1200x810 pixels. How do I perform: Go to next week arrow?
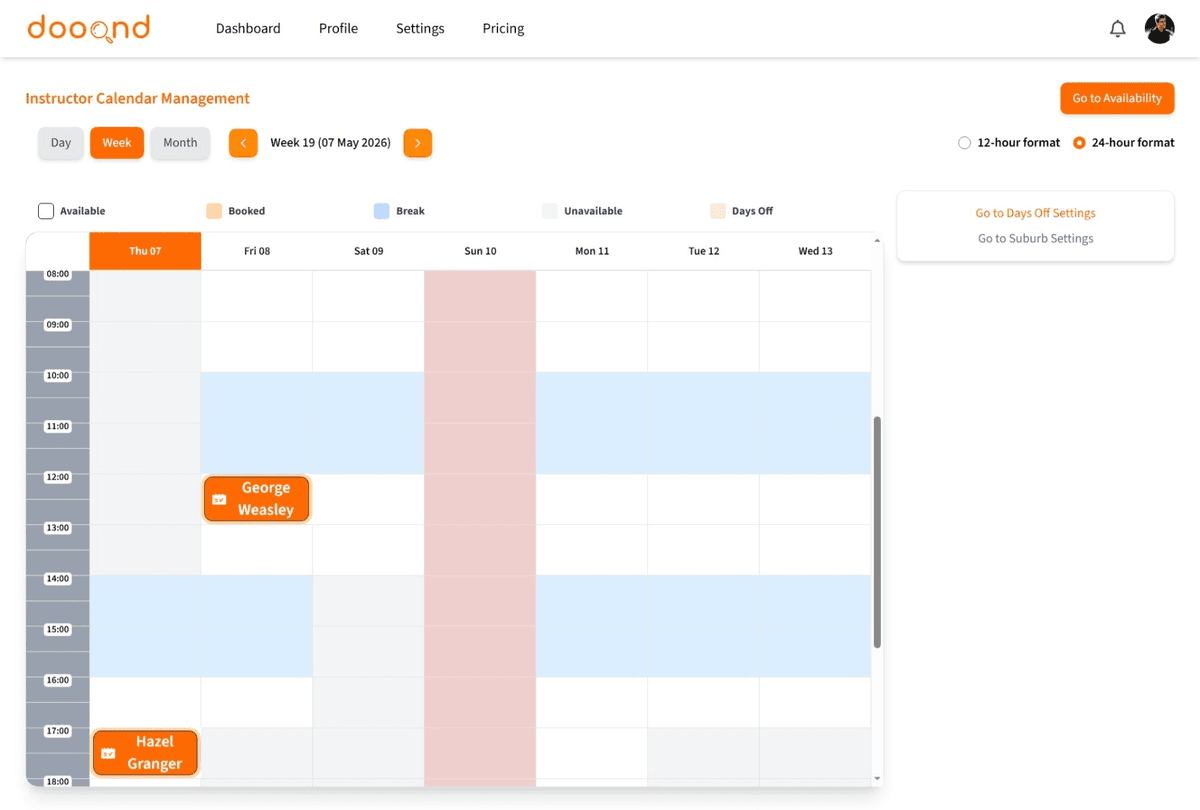tap(418, 143)
